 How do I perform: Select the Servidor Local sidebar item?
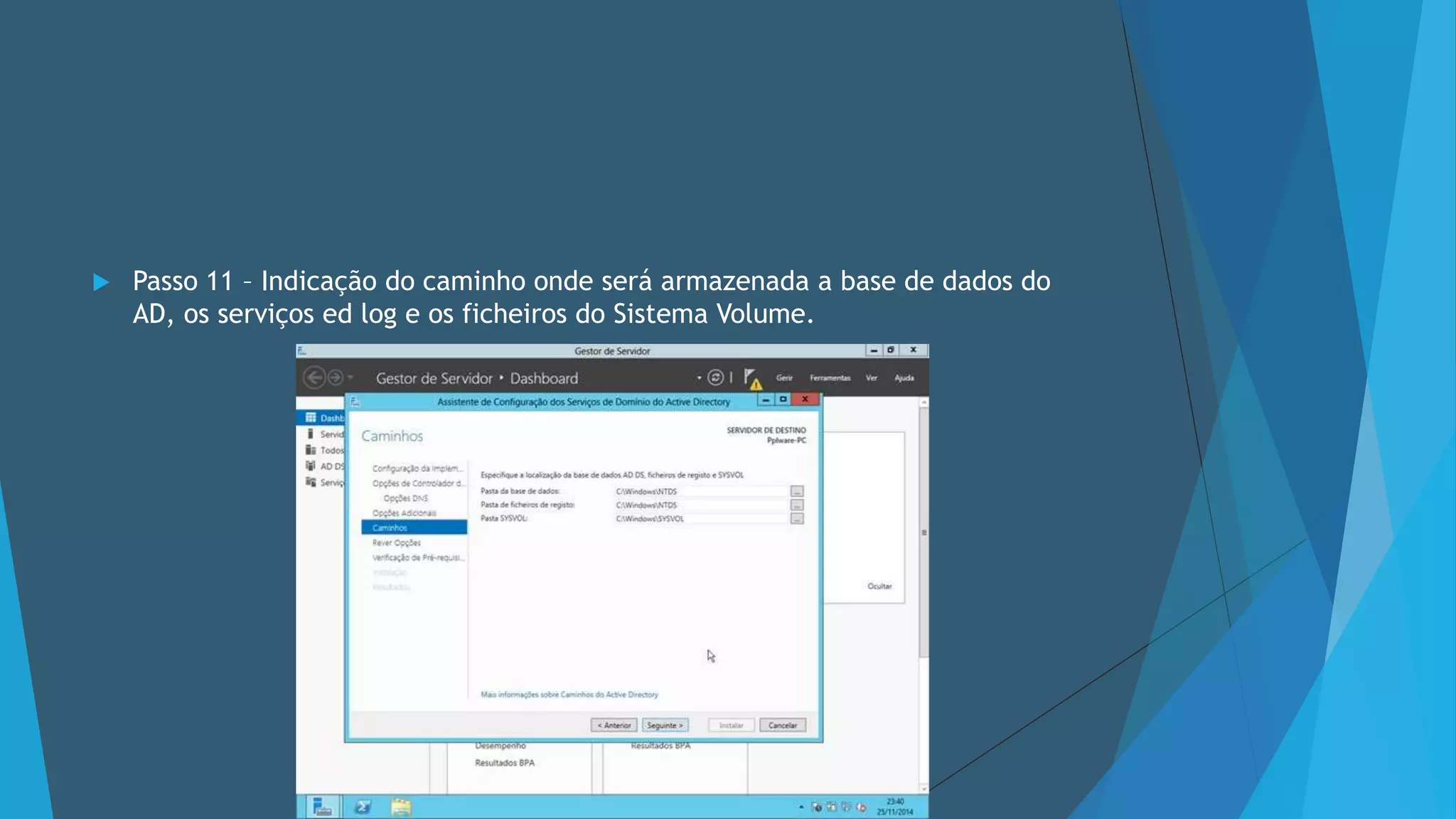(x=324, y=434)
